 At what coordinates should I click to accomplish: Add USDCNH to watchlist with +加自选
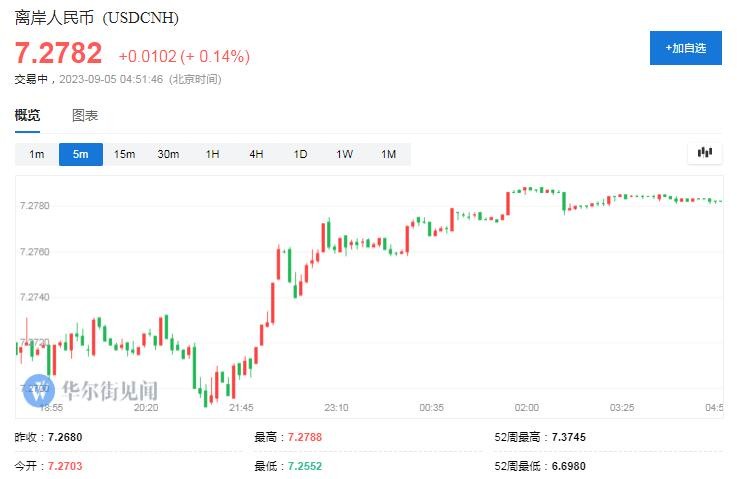pyautogui.click(x=685, y=48)
